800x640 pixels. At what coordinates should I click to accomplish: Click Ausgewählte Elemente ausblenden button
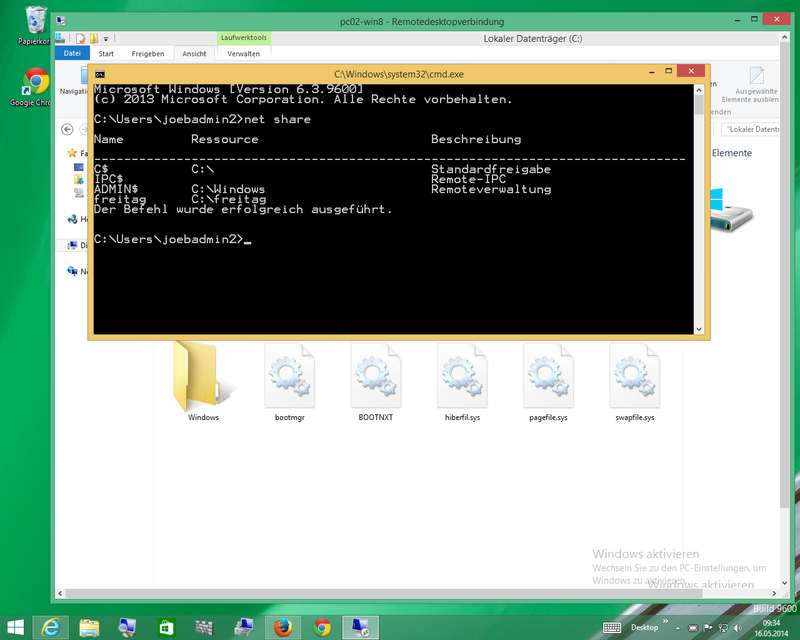[756, 84]
